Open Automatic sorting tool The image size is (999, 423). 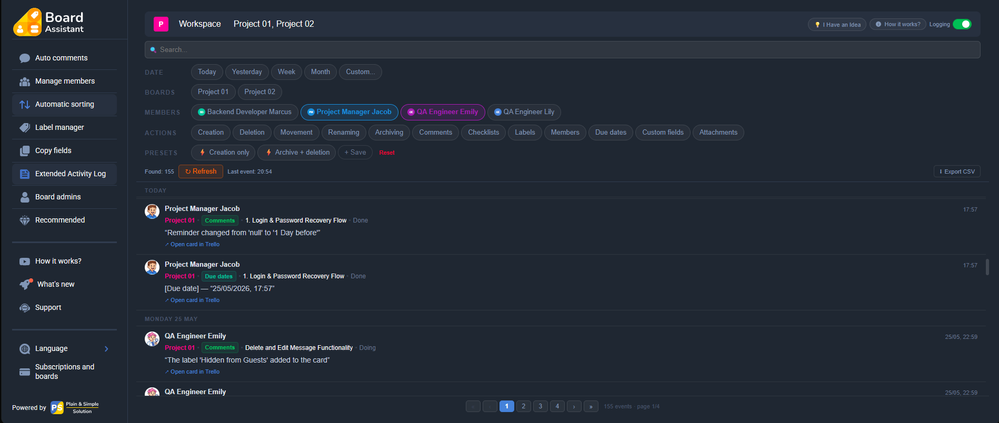pos(64,104)
